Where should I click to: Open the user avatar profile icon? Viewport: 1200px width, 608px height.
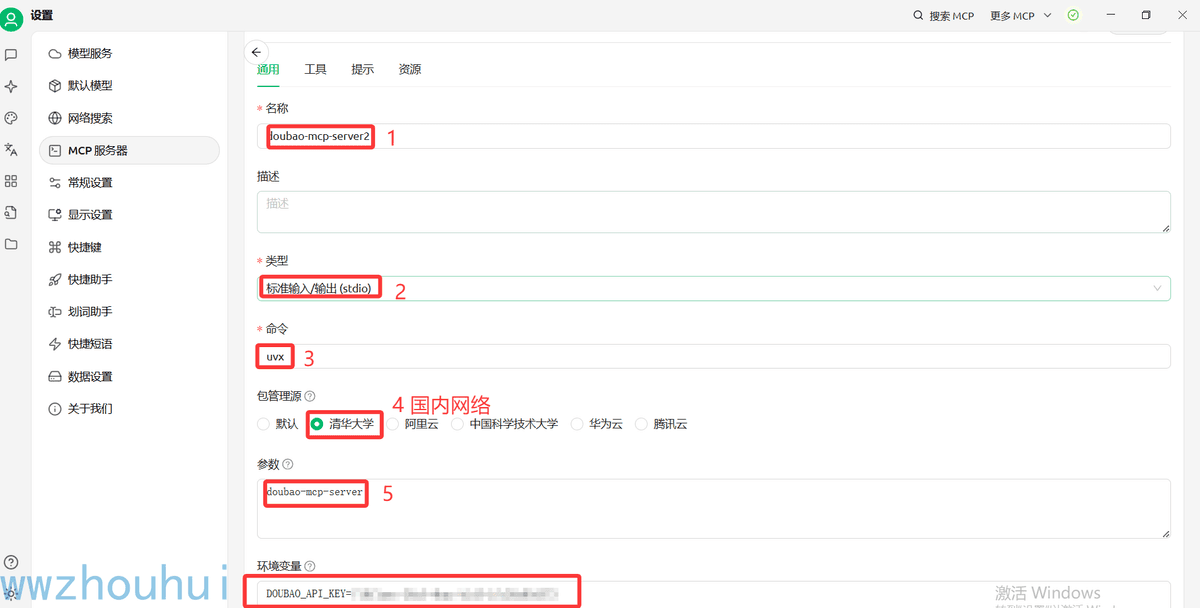click(x=12, y=17)
